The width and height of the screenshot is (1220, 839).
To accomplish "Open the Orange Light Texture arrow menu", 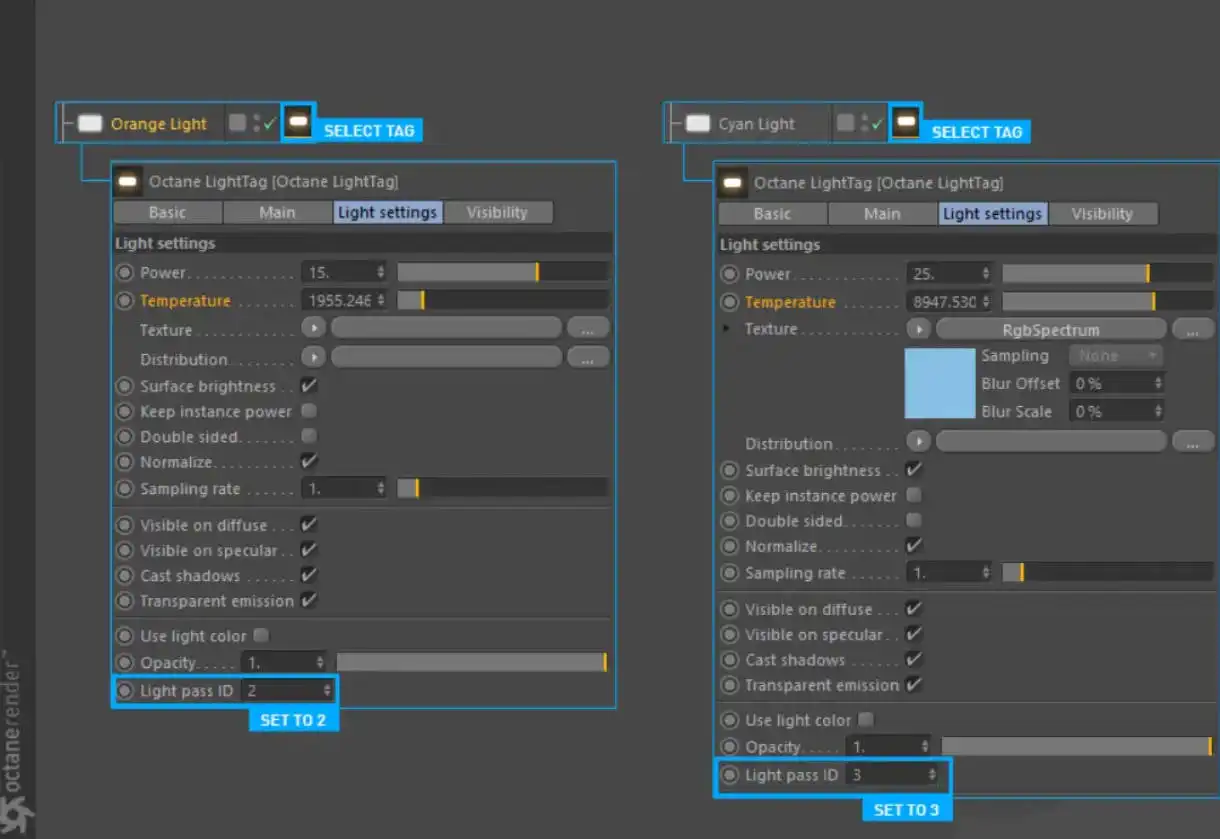I will pyautogui.click(x=314, y=328).
